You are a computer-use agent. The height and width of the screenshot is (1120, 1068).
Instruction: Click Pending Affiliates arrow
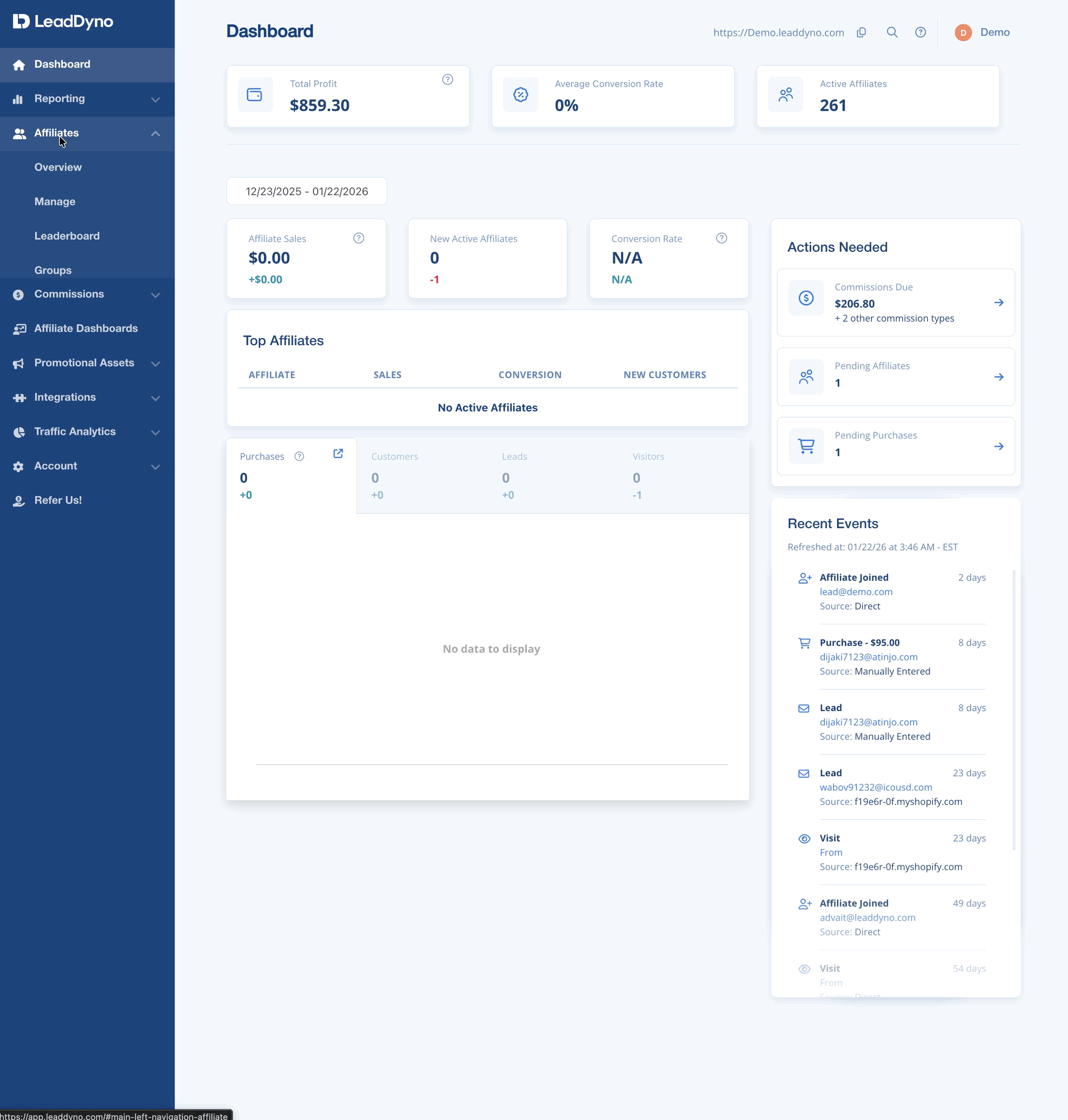point(998,377)
